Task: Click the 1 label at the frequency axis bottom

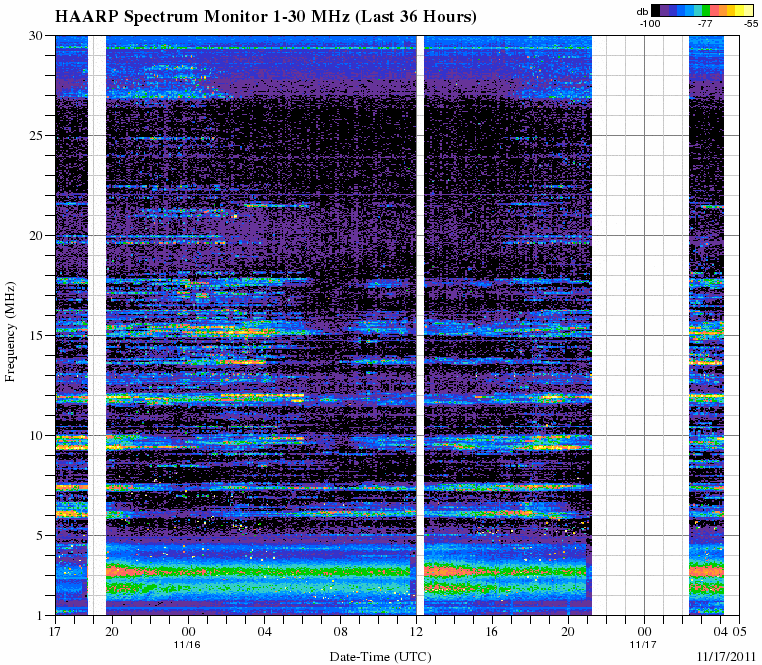Action: 40,615
